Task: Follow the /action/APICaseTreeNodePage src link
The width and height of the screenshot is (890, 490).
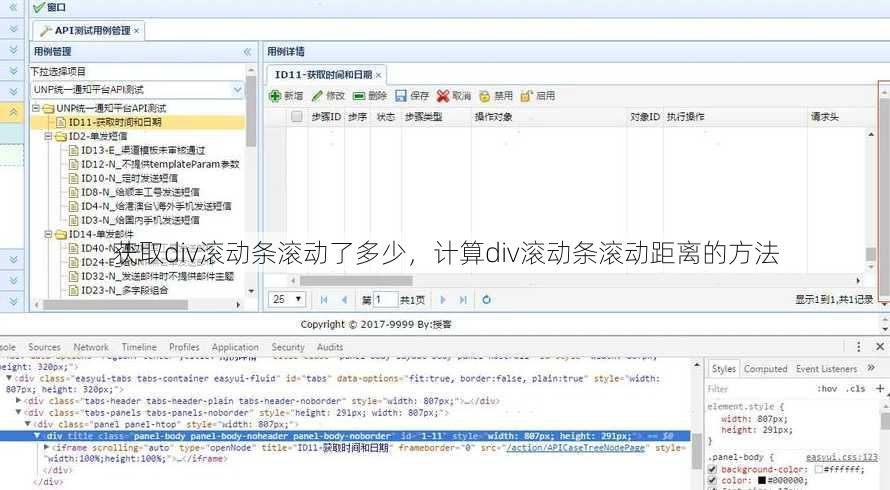Action: coord(575,448)
